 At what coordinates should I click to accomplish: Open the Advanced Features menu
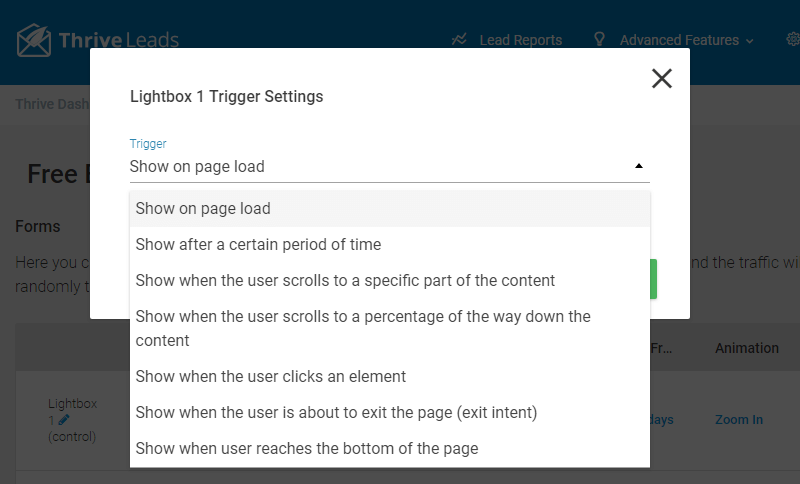tap(679, 40)
